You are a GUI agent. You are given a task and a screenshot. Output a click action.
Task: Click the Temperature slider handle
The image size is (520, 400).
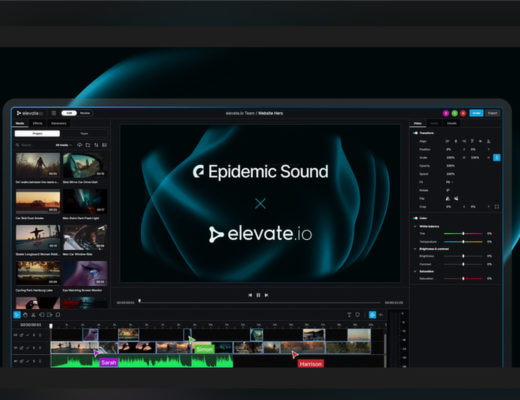point(463,242)
